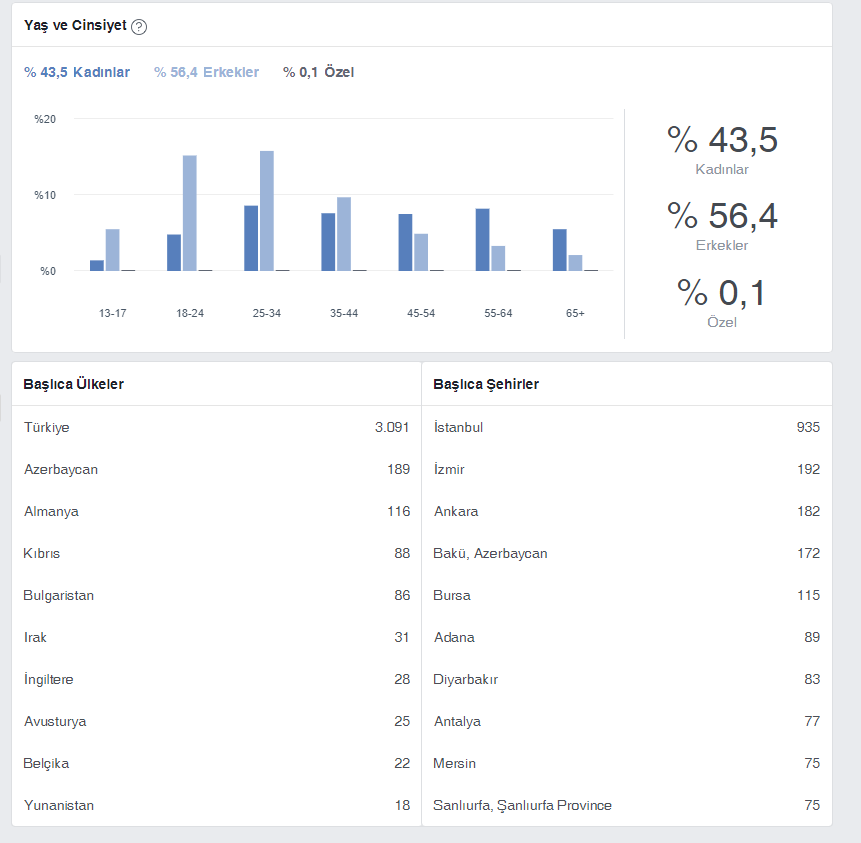Click the 25-34 women bar
Screen dimensions: 861x843
[251, 238]
